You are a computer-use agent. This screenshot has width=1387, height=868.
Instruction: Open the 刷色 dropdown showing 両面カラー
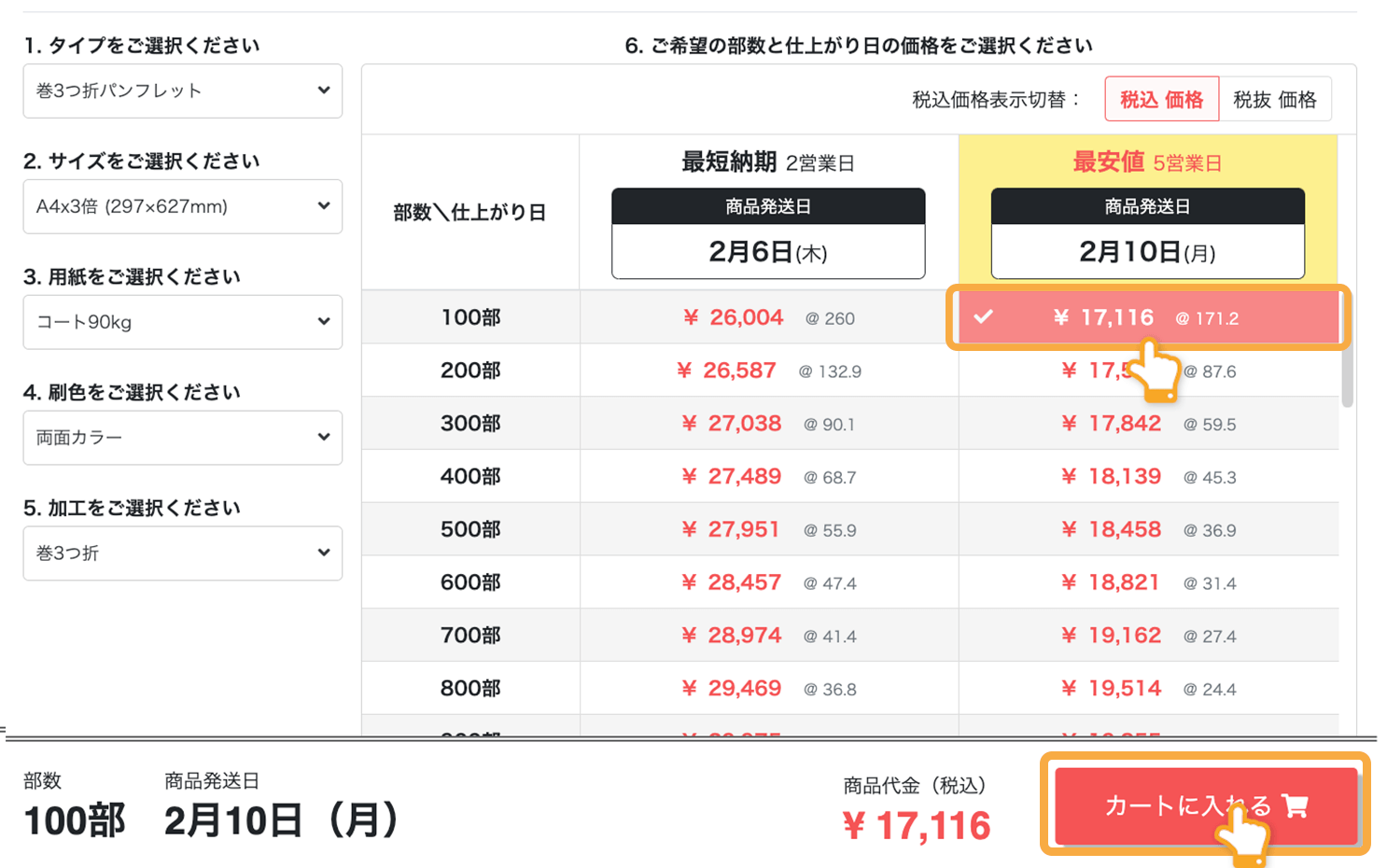(x=182, y=438)
